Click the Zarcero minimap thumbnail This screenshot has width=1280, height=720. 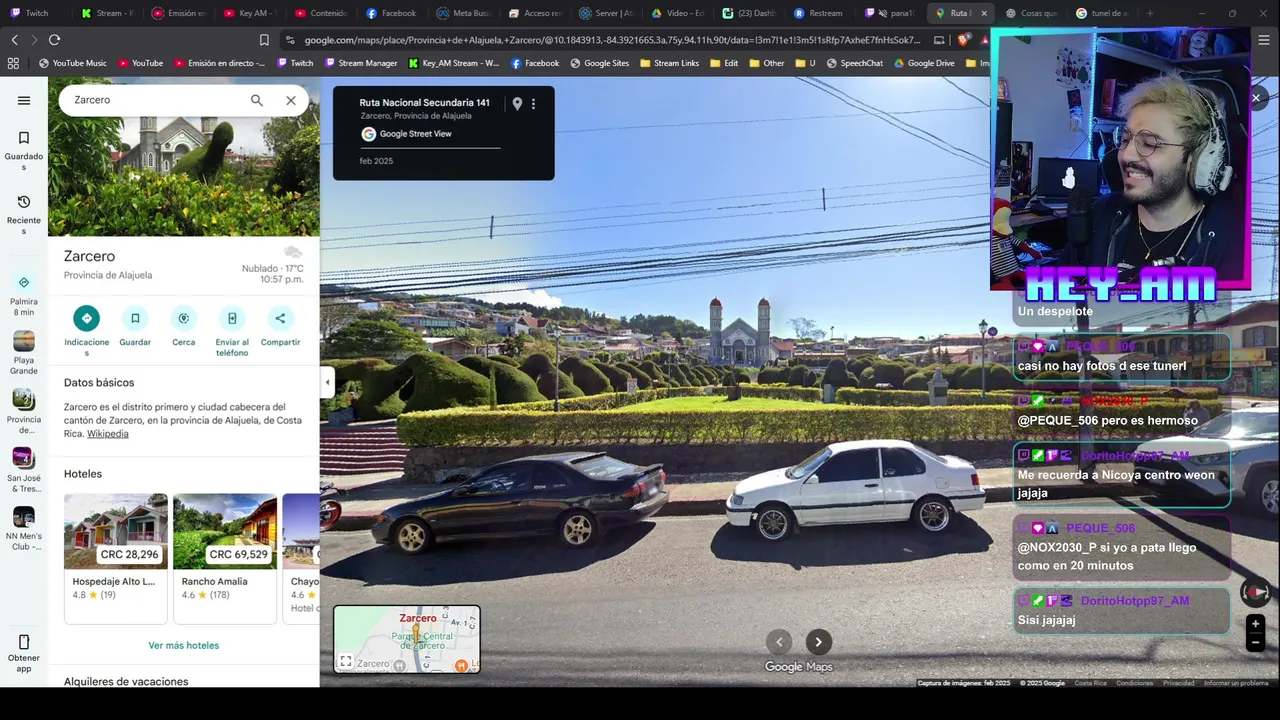click(407, 639)
